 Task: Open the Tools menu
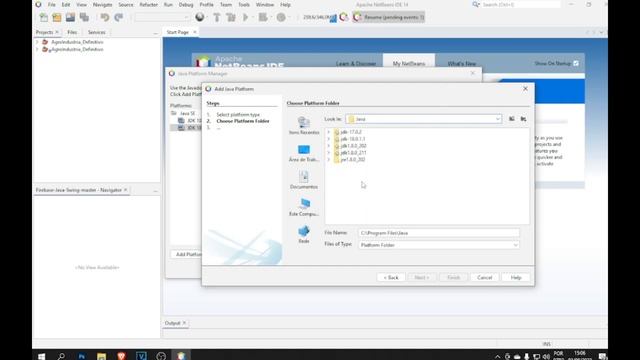[x=244, y=4]
